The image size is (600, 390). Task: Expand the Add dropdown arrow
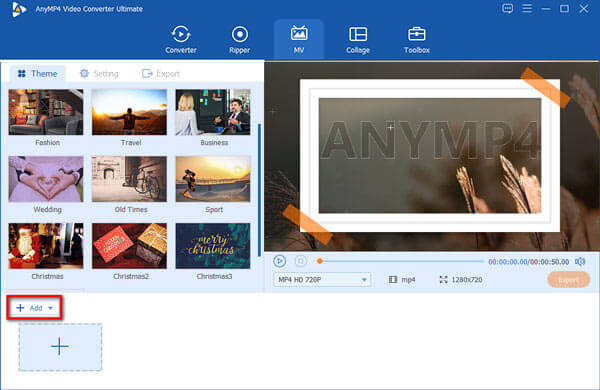coord(50,308)
